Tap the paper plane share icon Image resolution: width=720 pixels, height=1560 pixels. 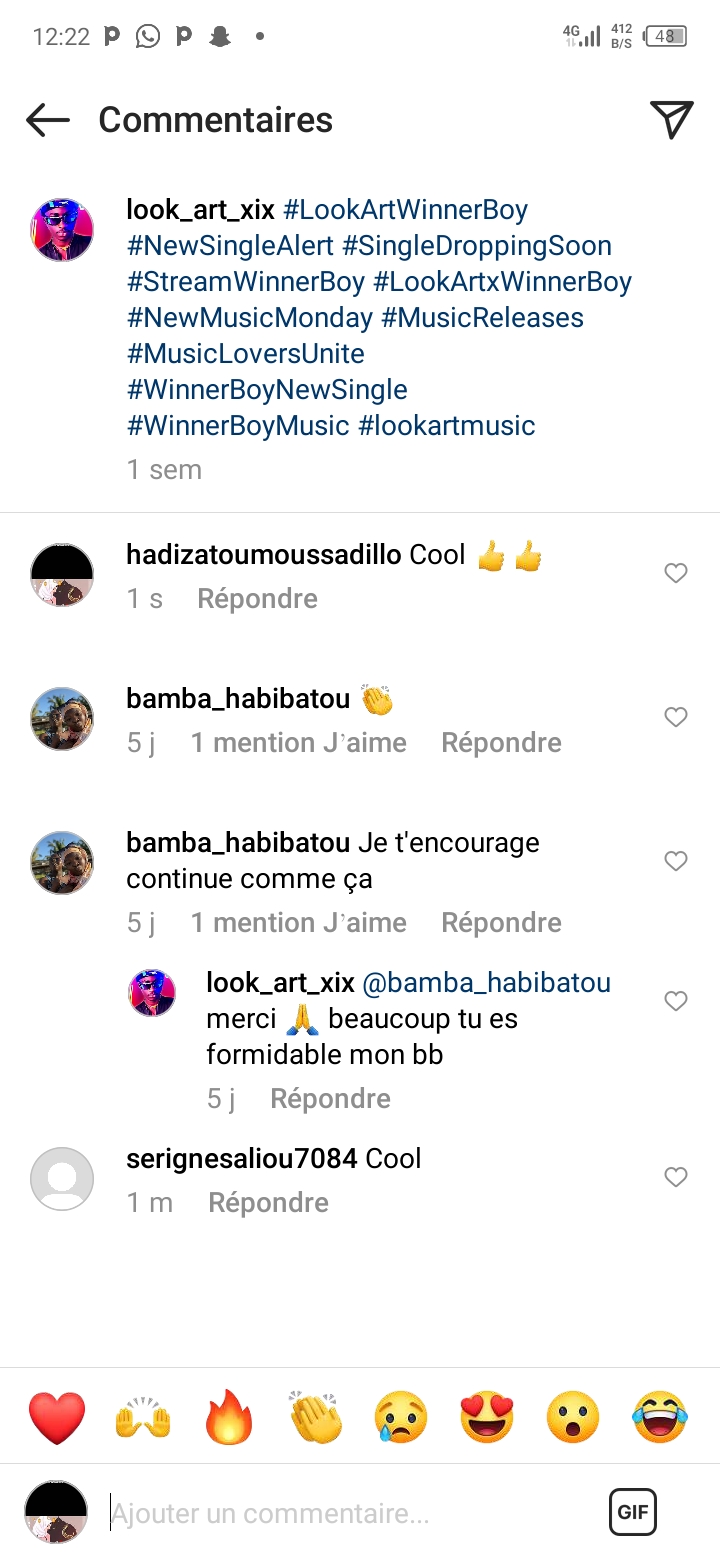672,120
